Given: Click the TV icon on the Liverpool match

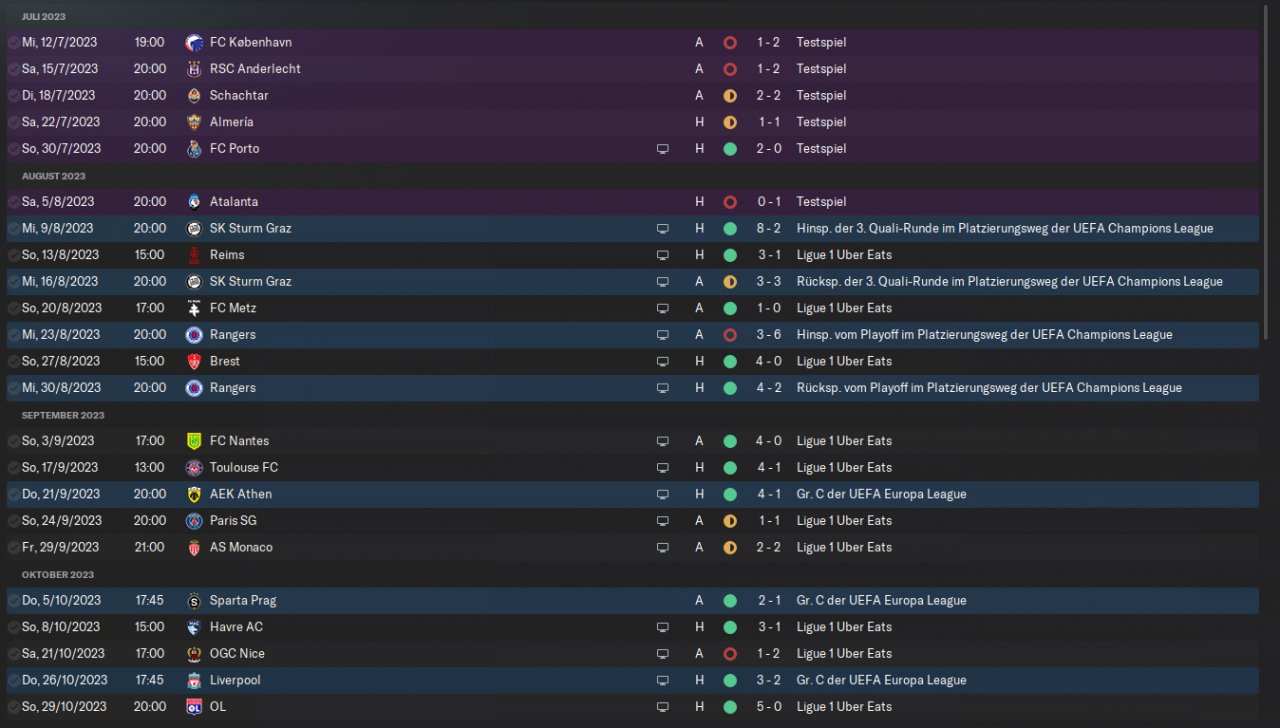Looking at the screenshot, I should [662, 680].
